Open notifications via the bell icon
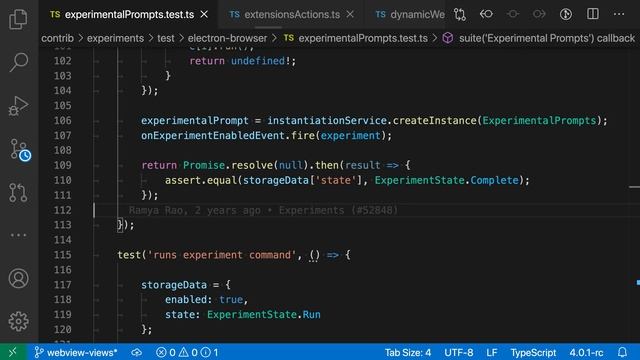Viewport: 640px width, 360px height. (x=622, y=352)
